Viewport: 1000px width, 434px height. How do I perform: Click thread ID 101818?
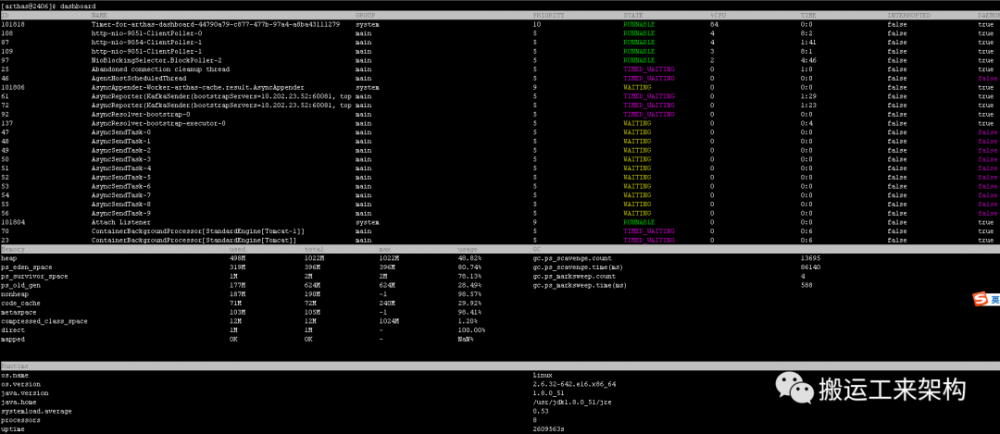[x=13, y=24]
